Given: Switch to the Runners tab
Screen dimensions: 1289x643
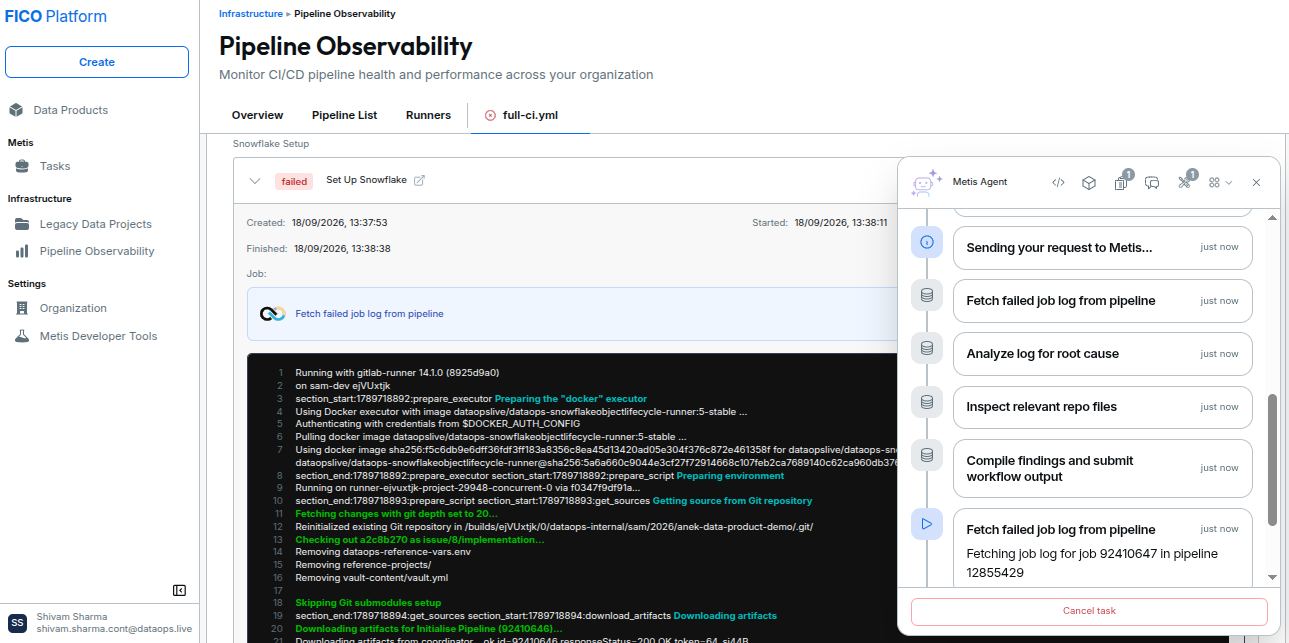Looking at the screenshot, I should 428,115.
